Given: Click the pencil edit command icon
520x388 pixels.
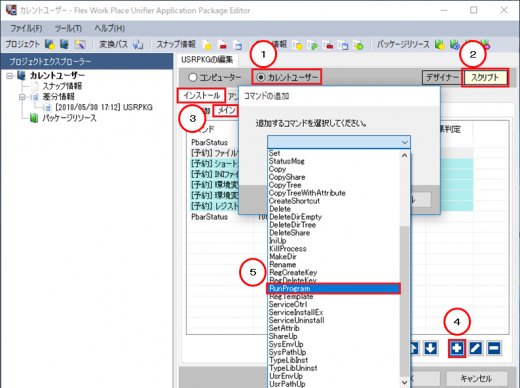Looking at the screenshot, I should (x=476, y=348).
